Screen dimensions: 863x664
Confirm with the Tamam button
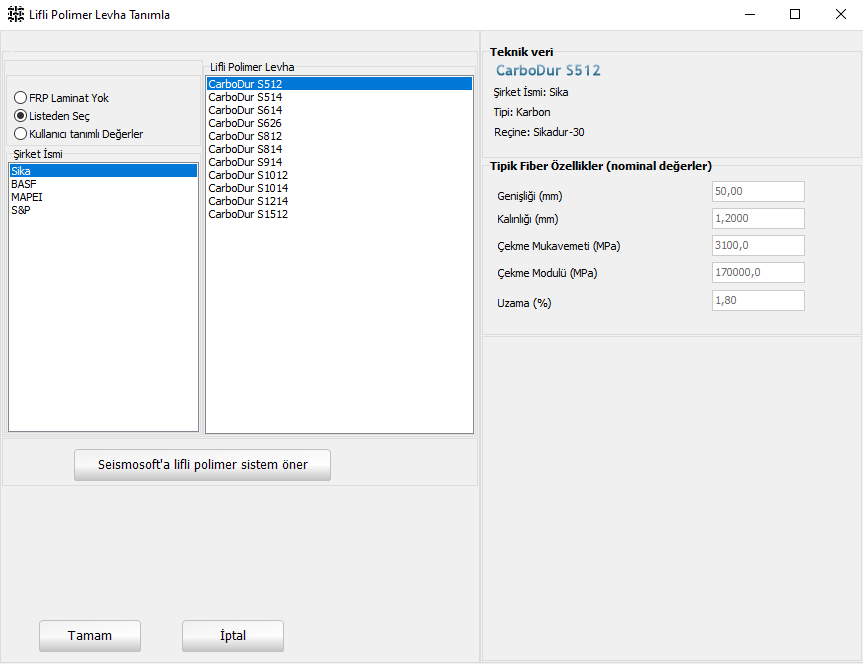[90, 636]
